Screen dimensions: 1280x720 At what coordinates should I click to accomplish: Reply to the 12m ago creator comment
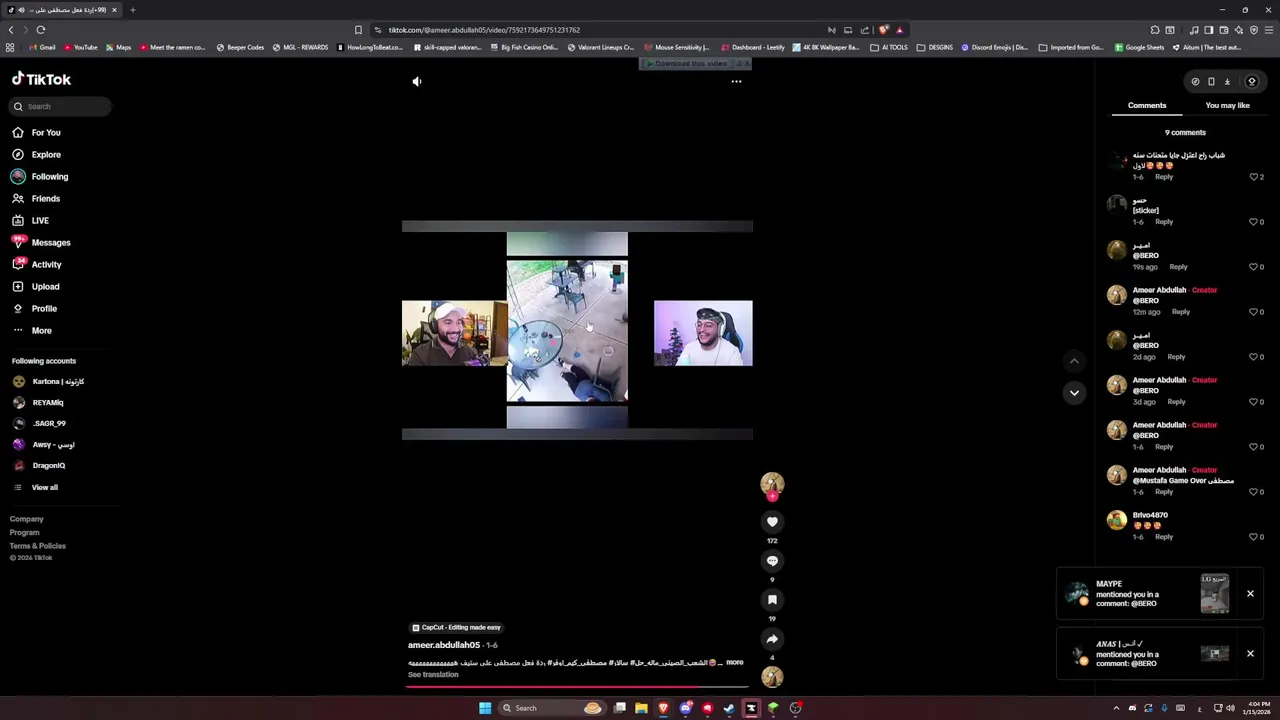pyautogui.click(x=1181, y=312)
